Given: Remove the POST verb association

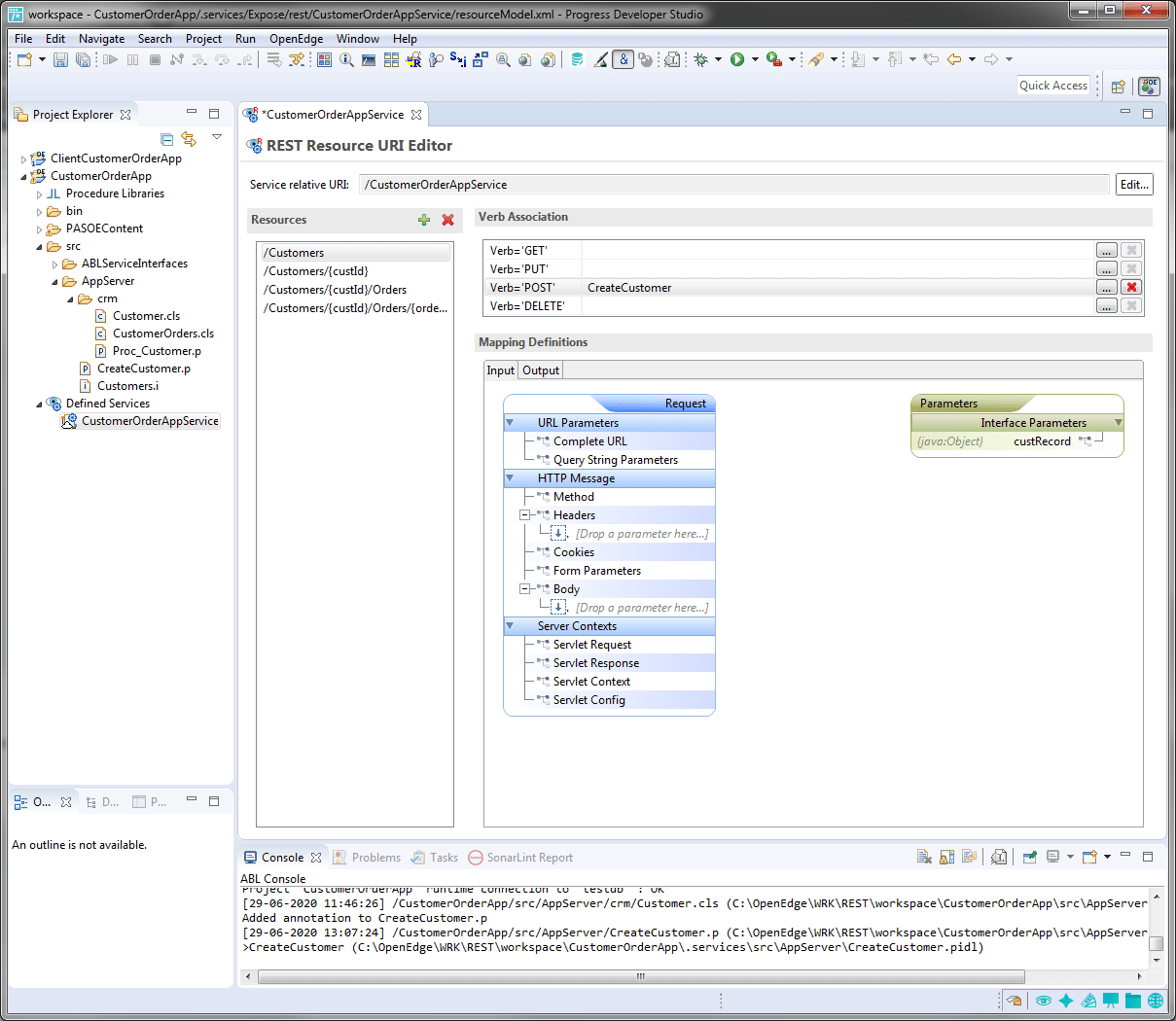Looking at the screenshot, I should [x=1131, y=287].
